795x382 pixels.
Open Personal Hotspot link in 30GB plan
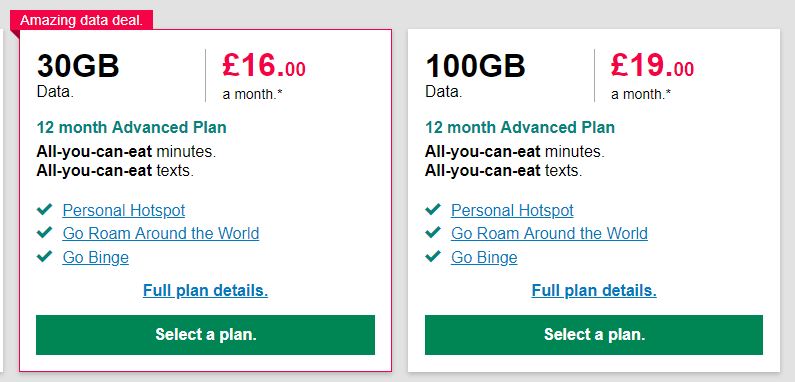point(124,210)
